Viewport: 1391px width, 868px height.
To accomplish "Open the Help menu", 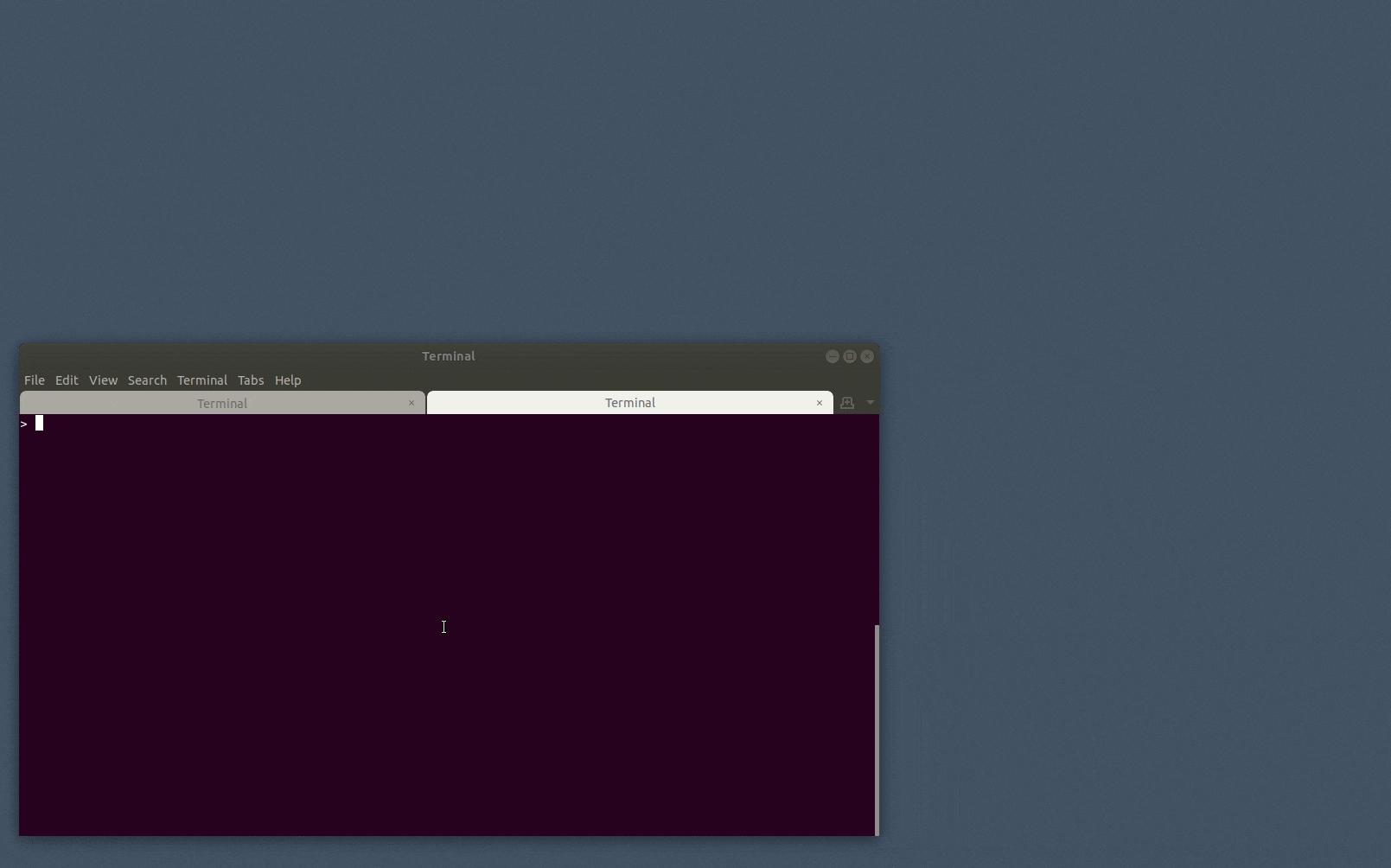I will click(288, 380).
